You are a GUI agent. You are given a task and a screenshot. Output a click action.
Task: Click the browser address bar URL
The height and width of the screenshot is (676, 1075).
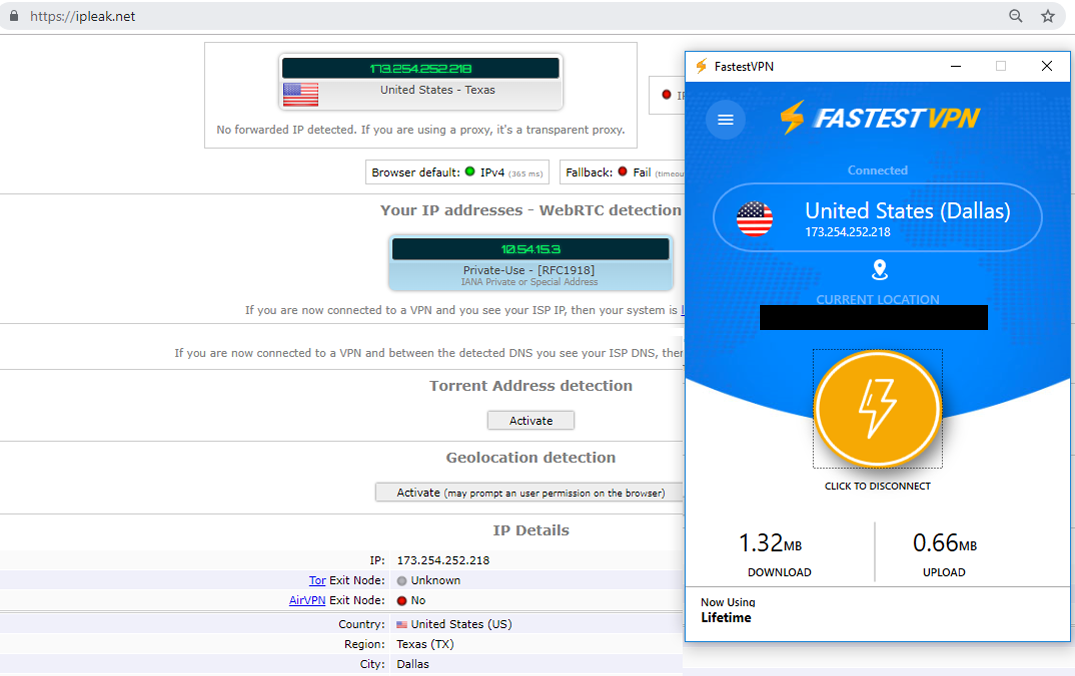click(83, 16)
